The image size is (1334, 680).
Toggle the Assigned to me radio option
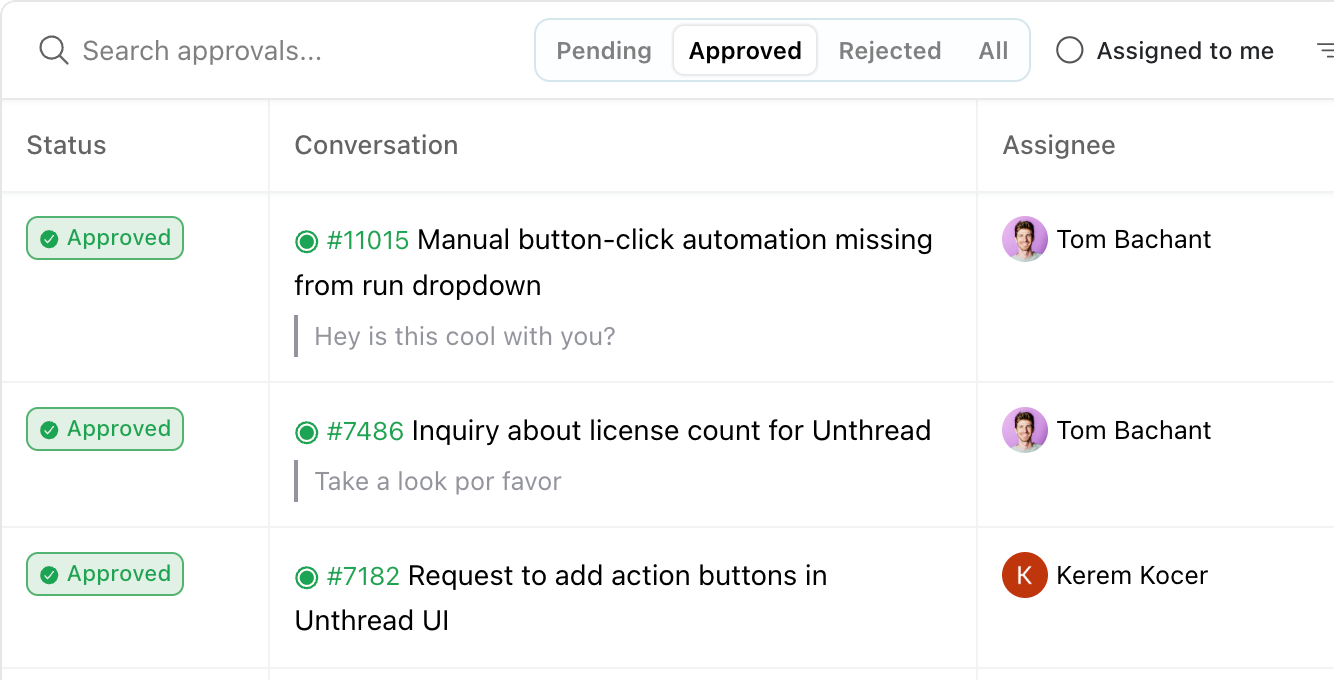click(1070, 50)
